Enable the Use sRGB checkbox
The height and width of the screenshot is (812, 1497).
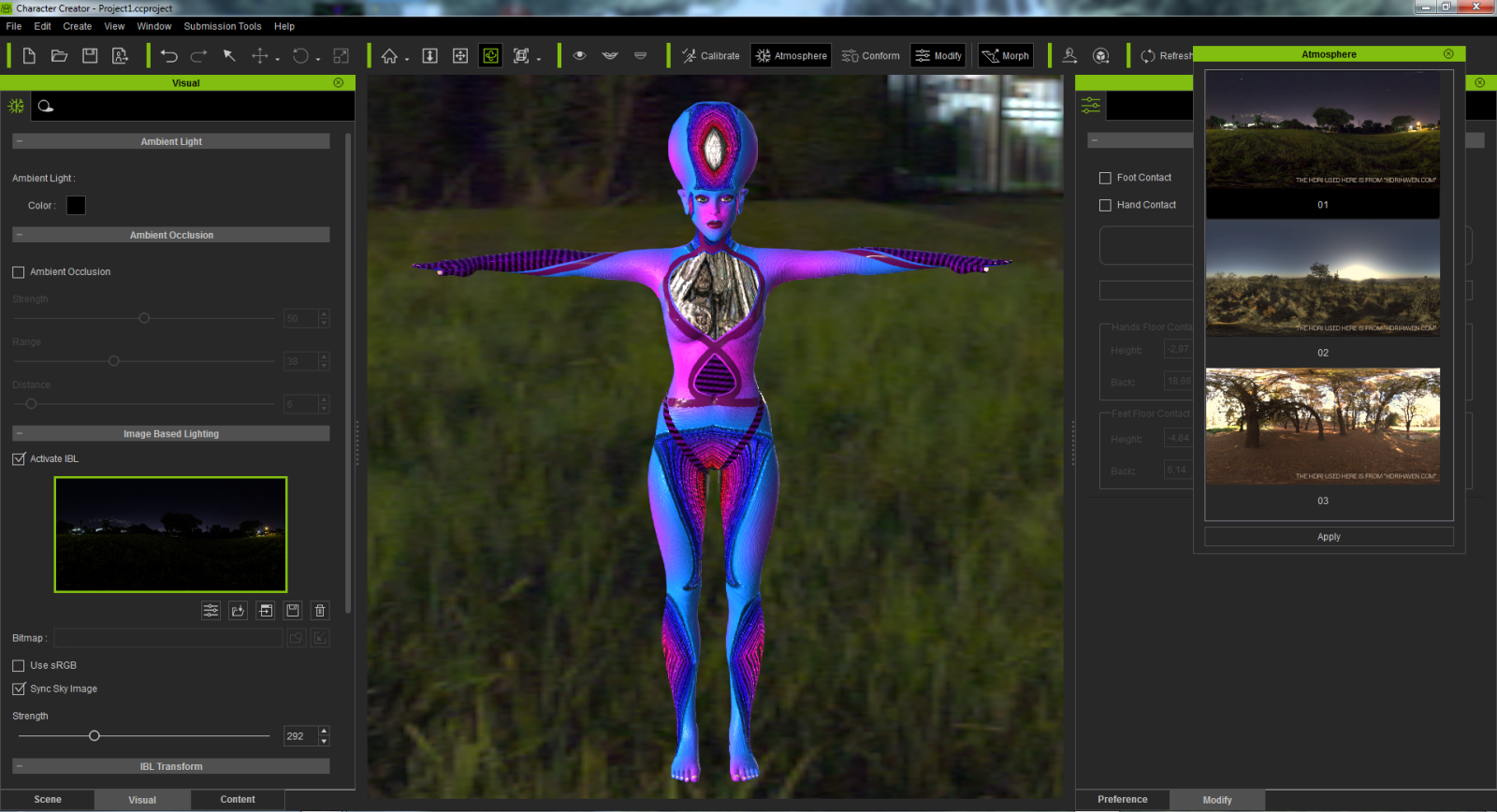click(x=19, y=666)
